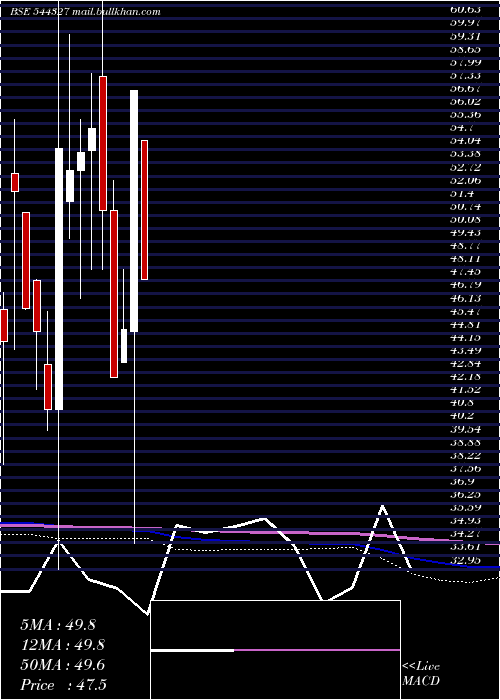Click the 36.9 price axis label
500x700 pixels.
(462, 481)
